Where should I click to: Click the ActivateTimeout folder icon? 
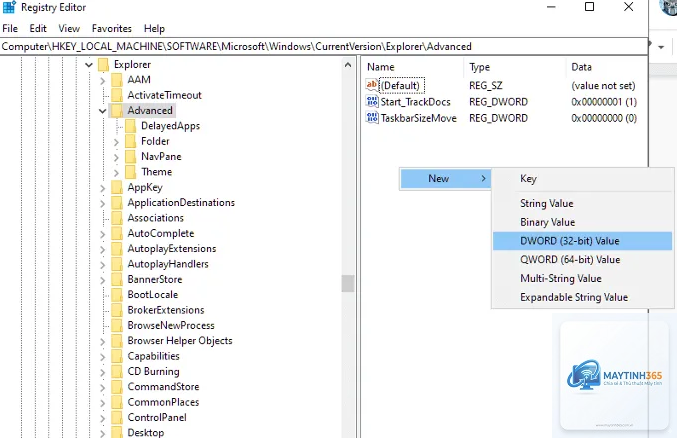[117, 95]
